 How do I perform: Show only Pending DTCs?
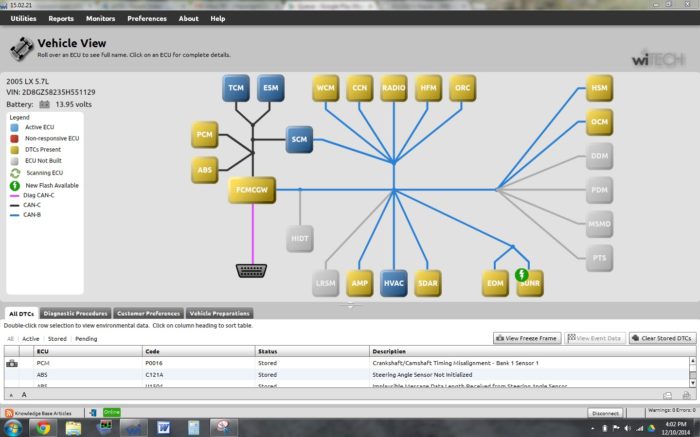click(x=86, y=338)
